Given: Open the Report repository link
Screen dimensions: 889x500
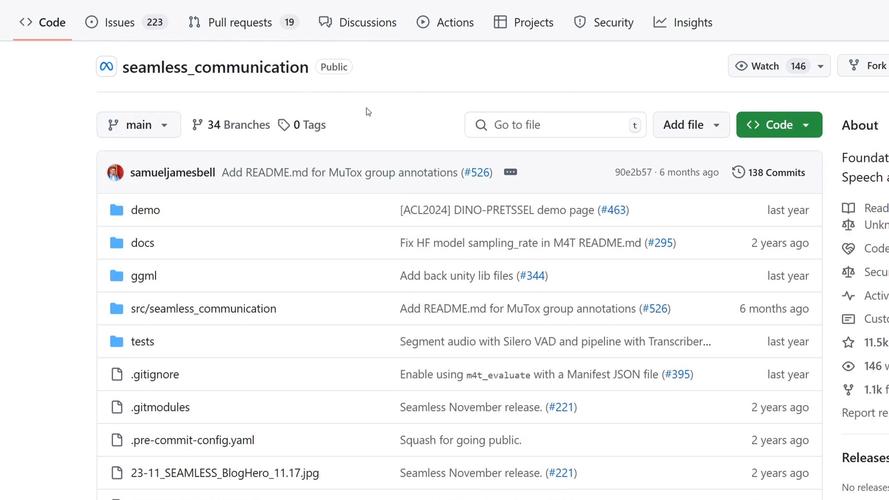Looking at the screenshot, I should [865, 413].
